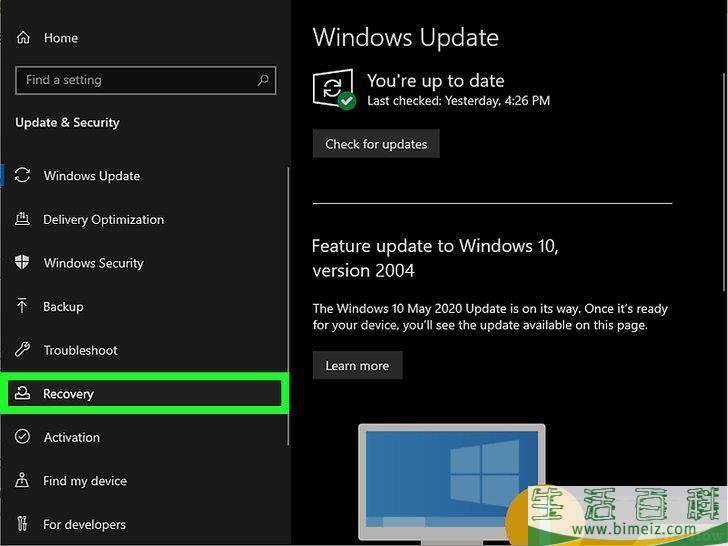Click the Learn more button
The width and height of the screenshot is (728, 546).
(357, 366)
